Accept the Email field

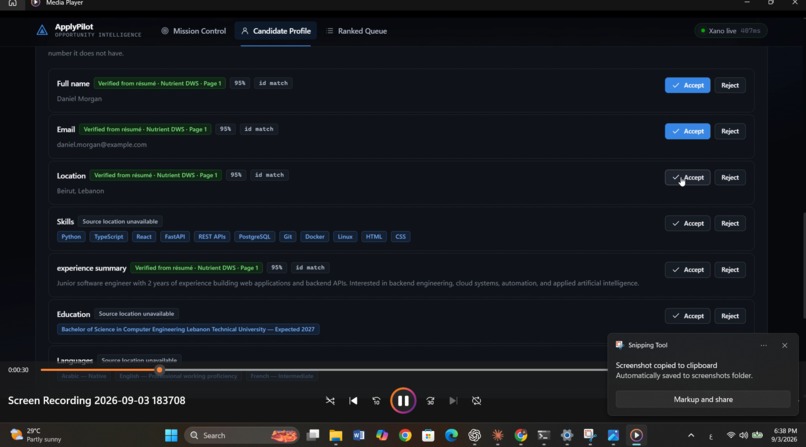coord(687,132)
